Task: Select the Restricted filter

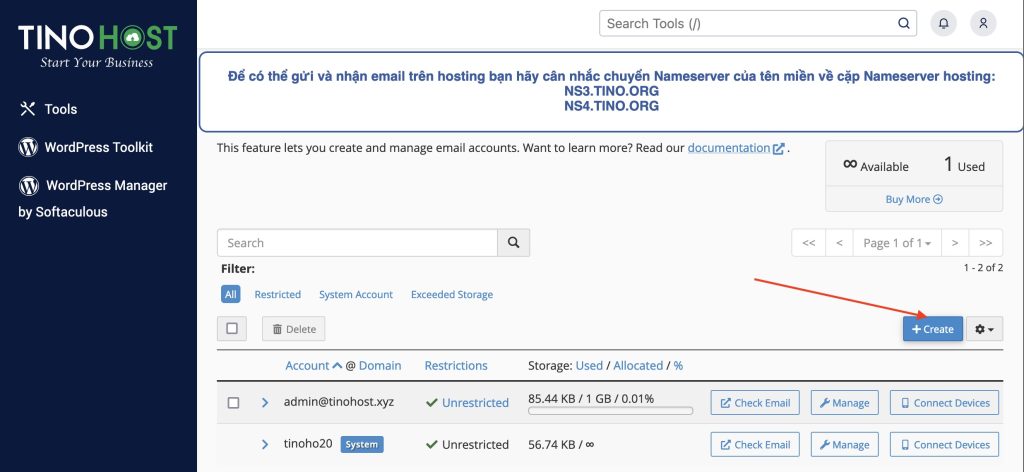Action: (278, 294)
